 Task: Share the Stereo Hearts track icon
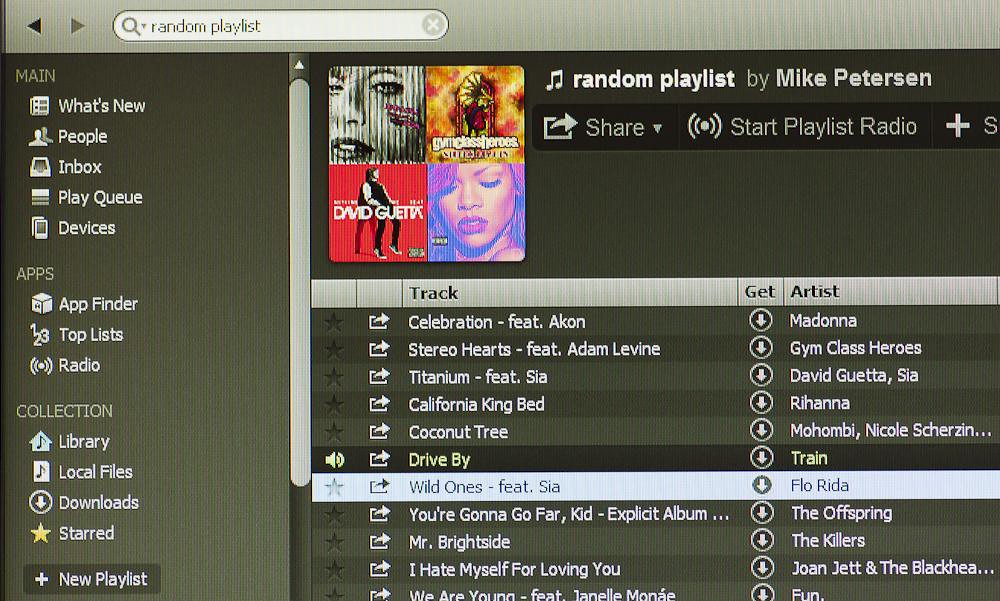[x=379, y=349]
